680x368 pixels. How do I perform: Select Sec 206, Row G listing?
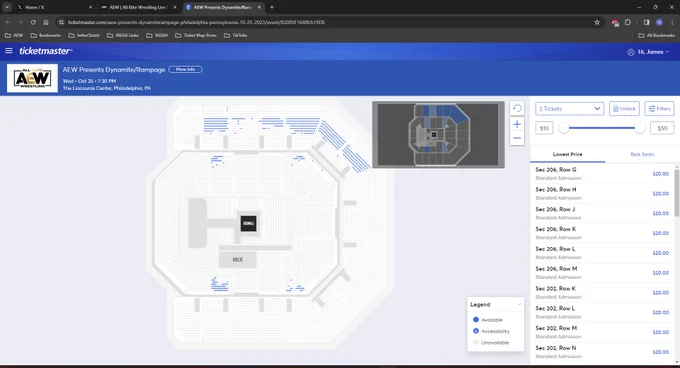pyautogui.click(x=602, y=173)
